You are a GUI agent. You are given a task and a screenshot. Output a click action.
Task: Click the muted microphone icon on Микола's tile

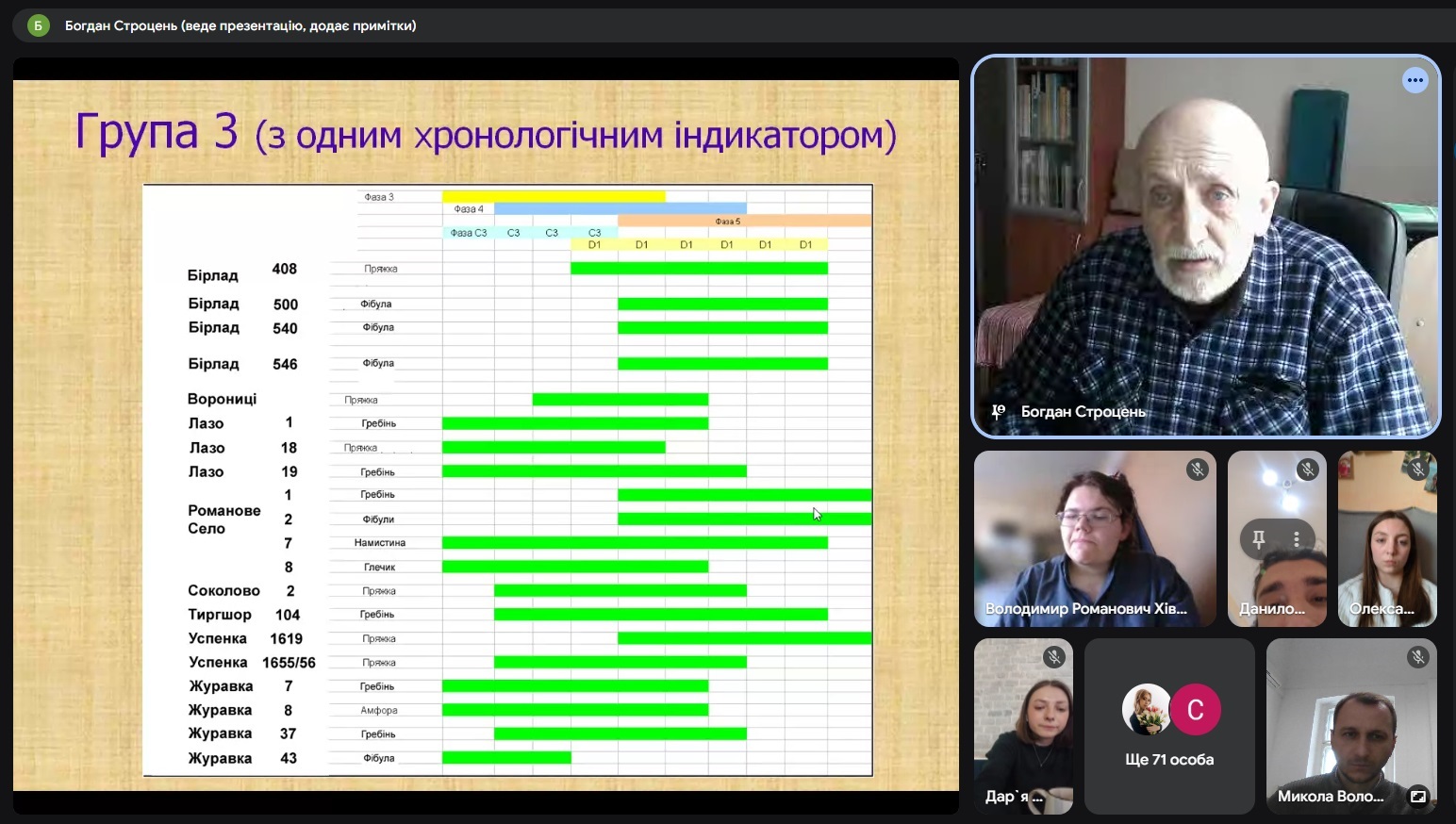[1417, 656]
